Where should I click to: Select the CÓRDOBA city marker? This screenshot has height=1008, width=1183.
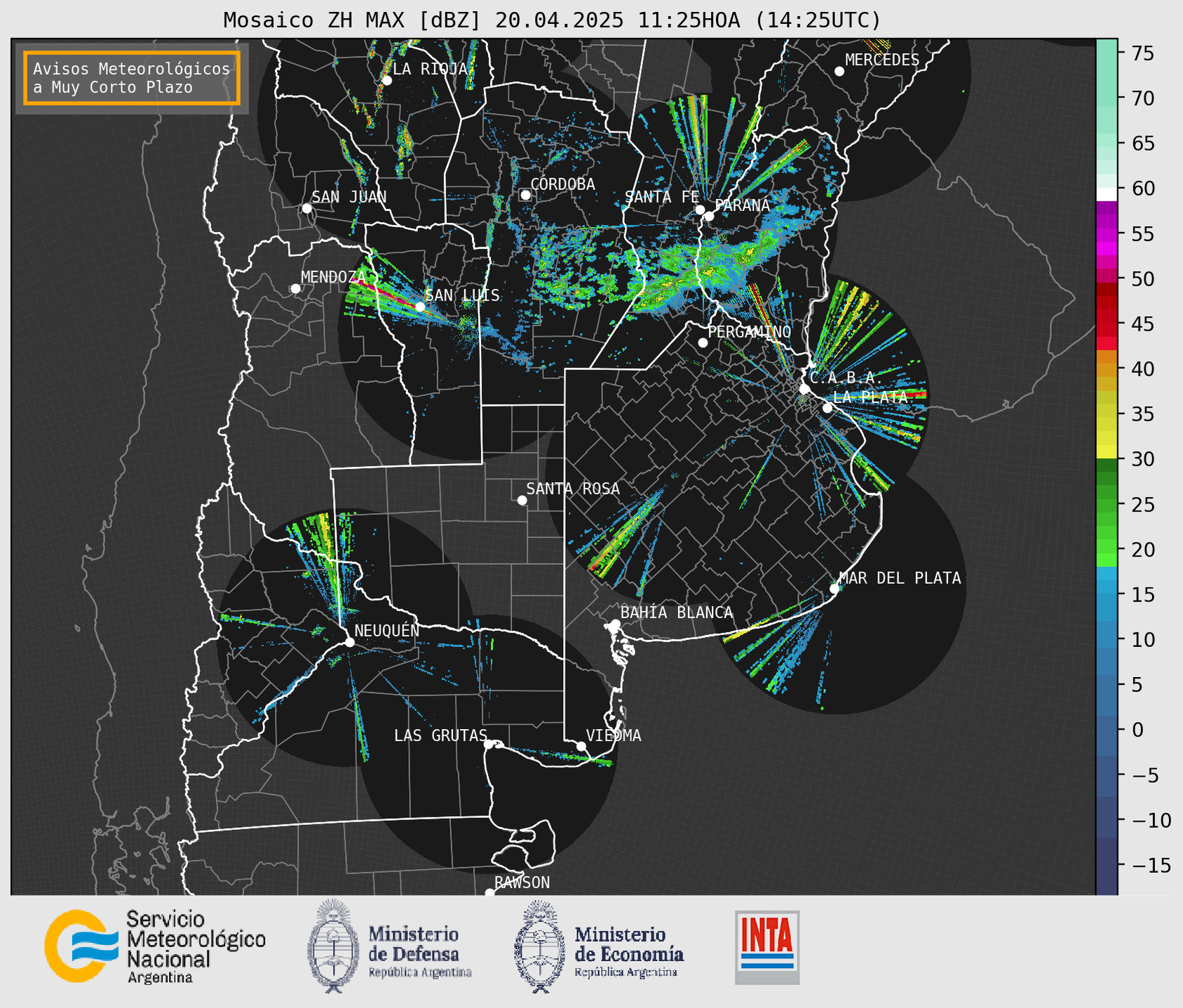525,195
